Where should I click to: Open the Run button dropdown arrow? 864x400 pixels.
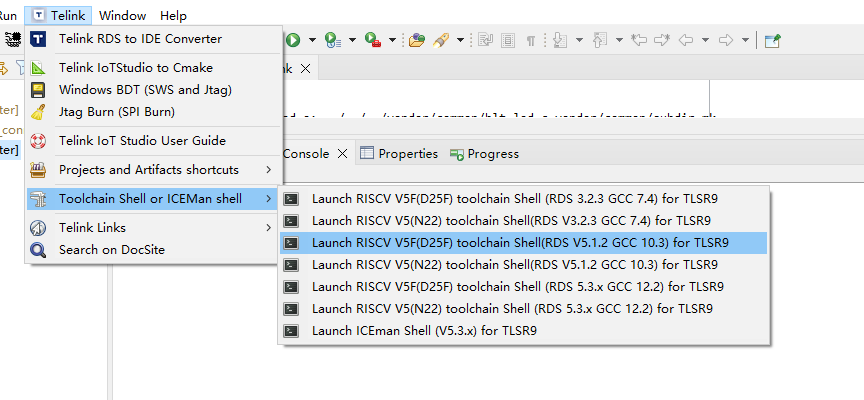(312, 40)
